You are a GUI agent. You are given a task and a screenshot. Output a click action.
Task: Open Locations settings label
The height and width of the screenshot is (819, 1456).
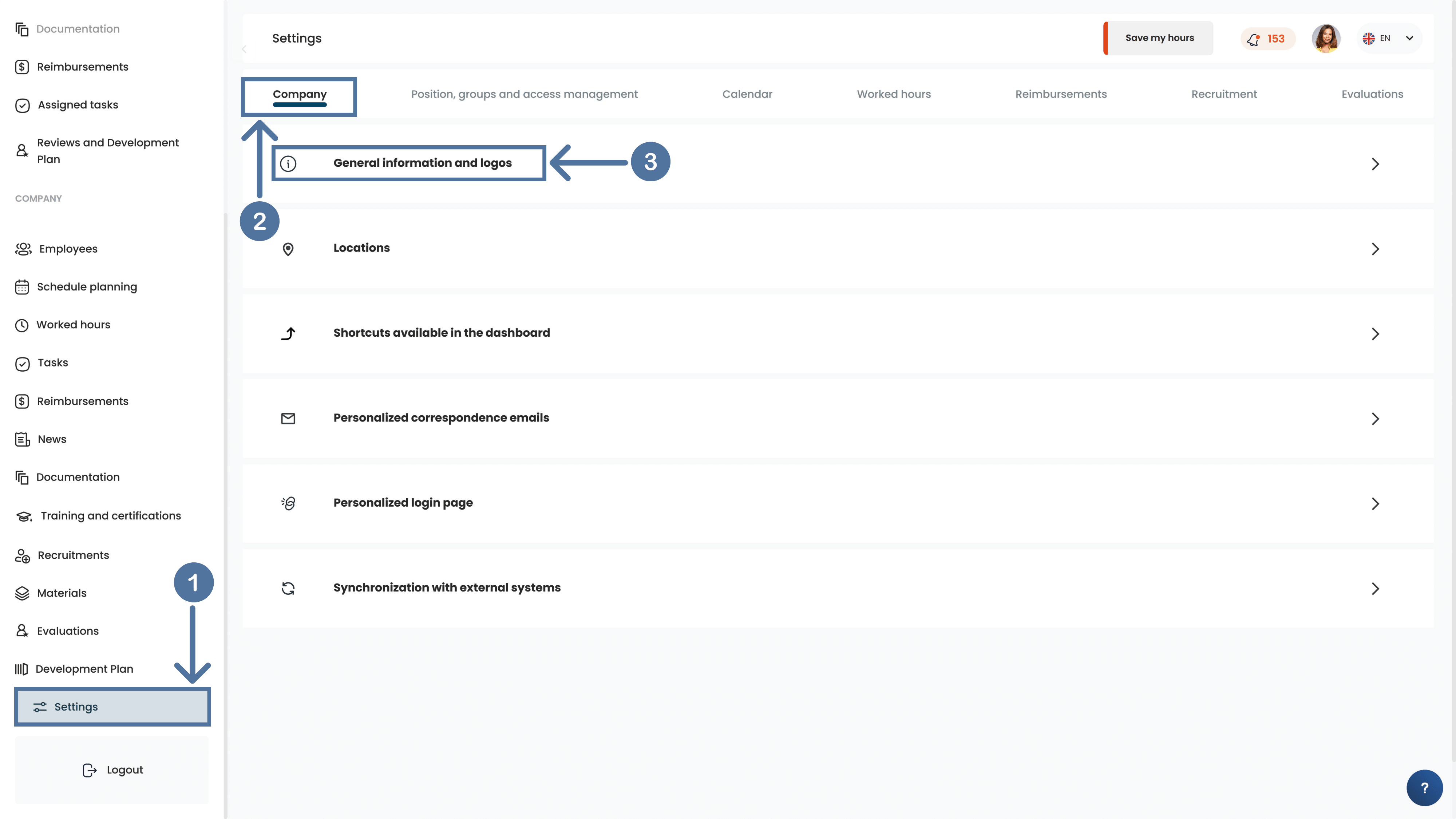[362, 248]
